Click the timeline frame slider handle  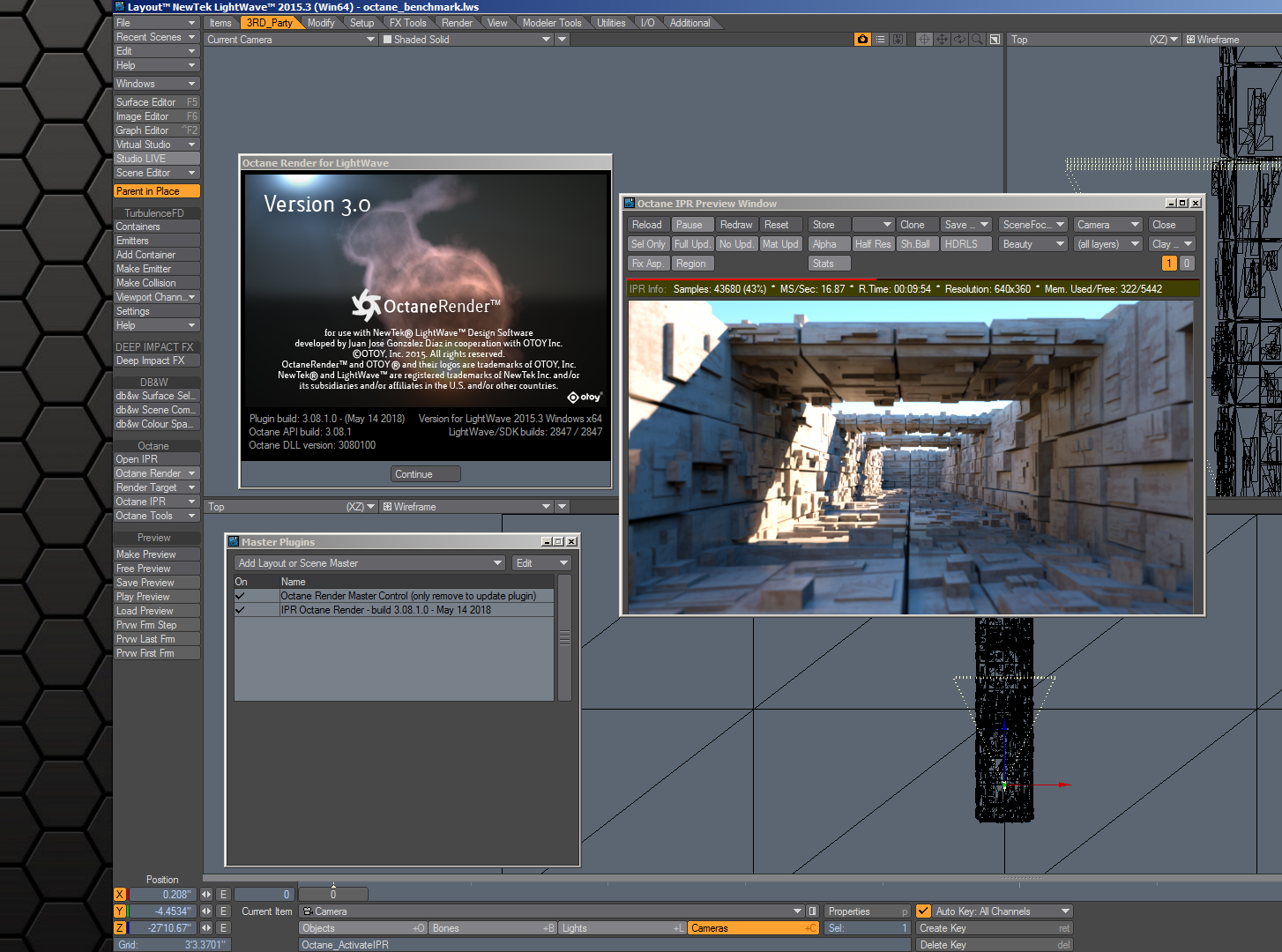[x=333, y=895]
